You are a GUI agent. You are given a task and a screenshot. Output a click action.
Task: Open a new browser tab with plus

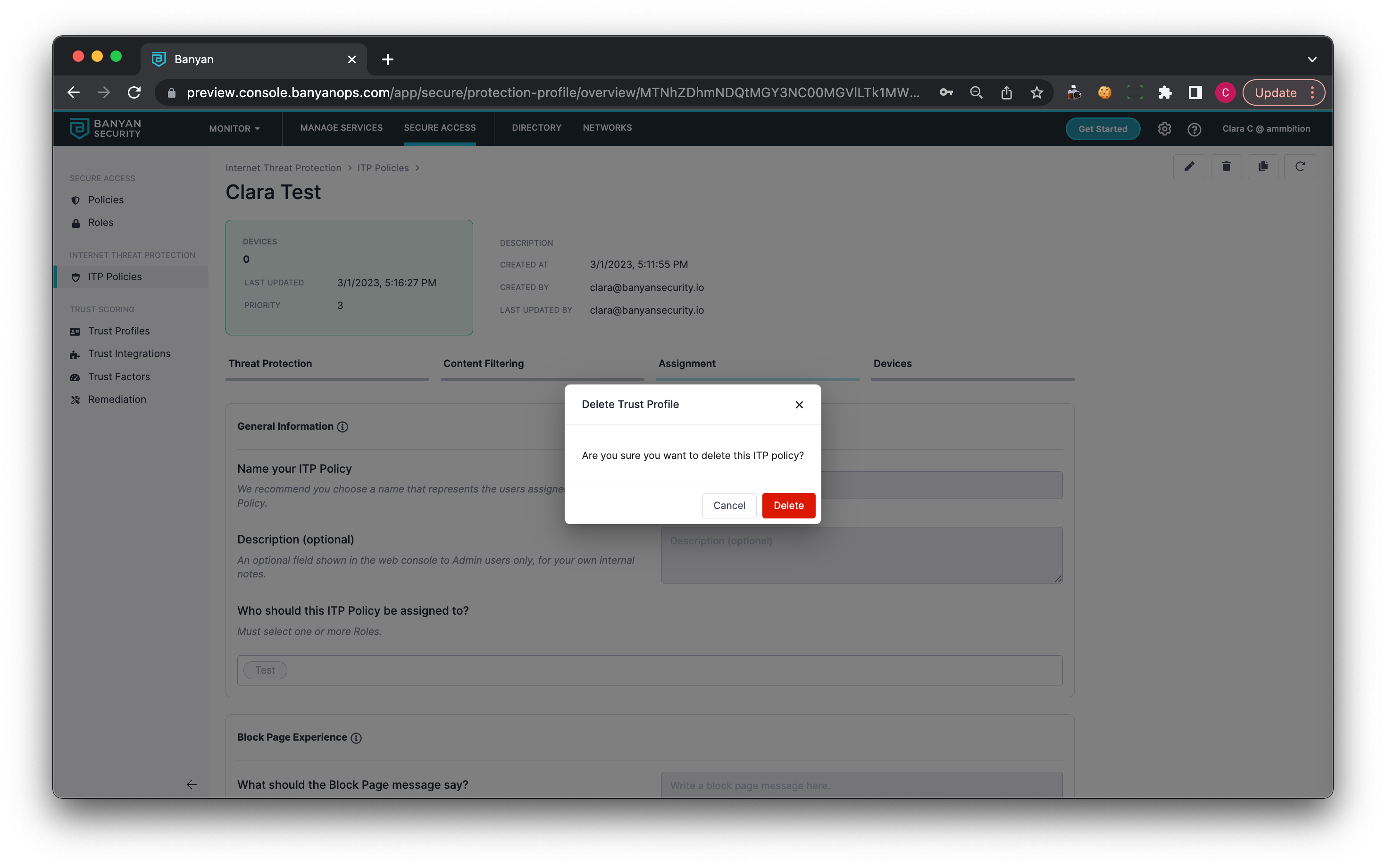[x=387, y=59]
